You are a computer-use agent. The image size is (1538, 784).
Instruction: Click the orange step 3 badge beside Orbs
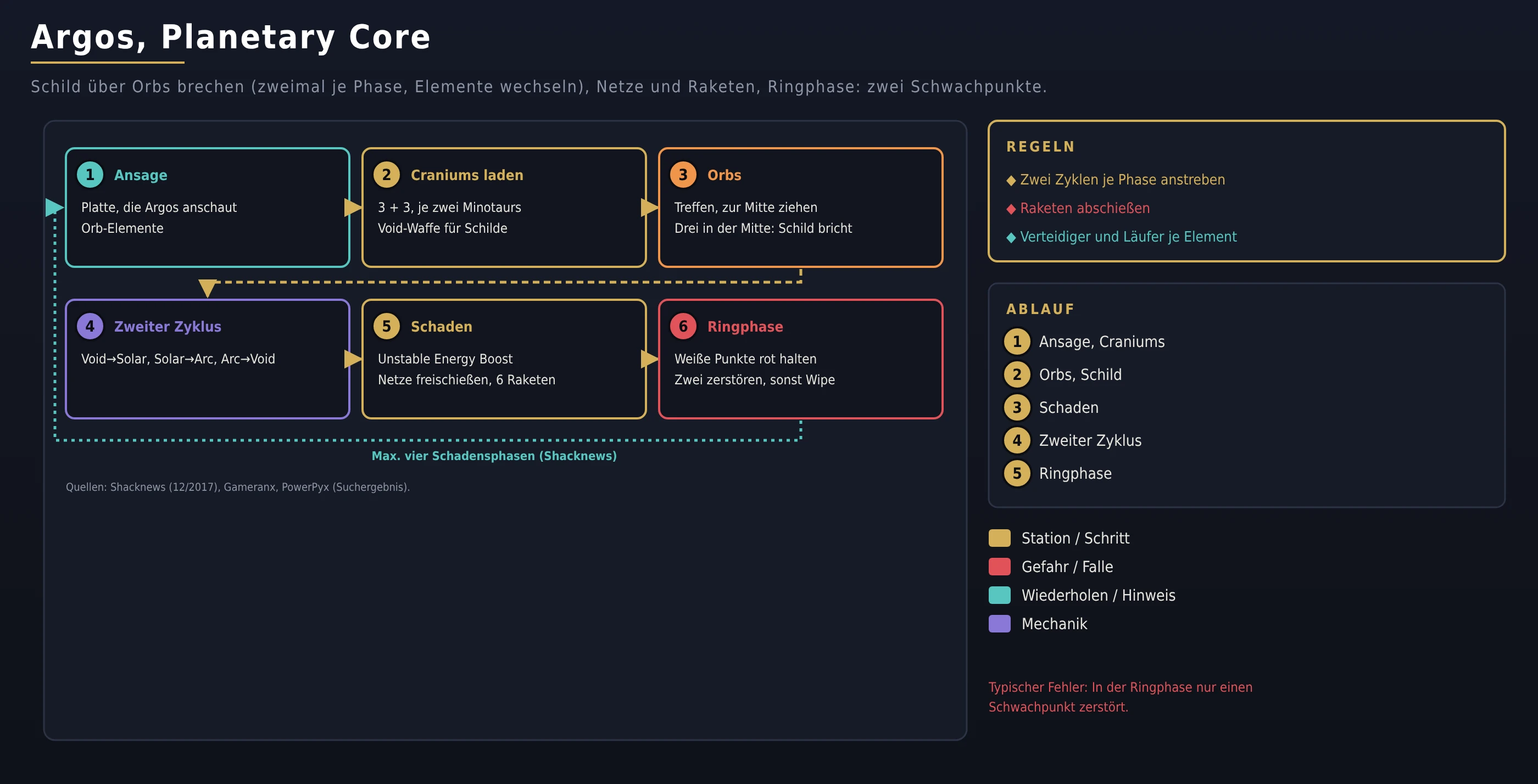(683, 175)
